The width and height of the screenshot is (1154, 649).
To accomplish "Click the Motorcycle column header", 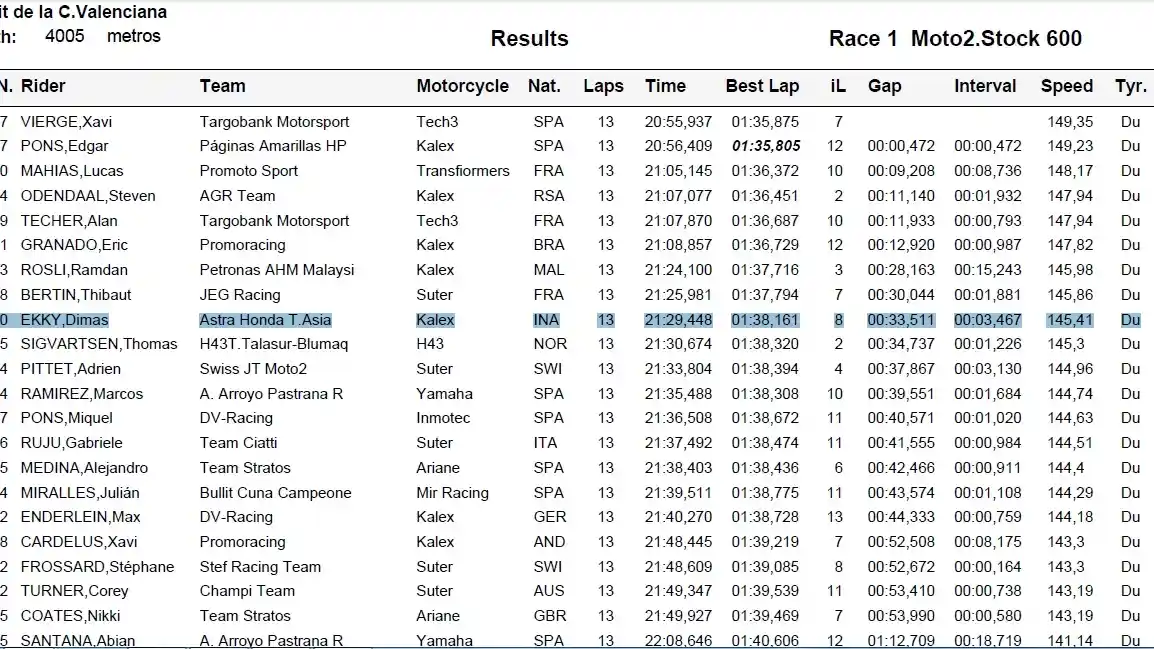I will pyautogui.click(x=462, y=86).
